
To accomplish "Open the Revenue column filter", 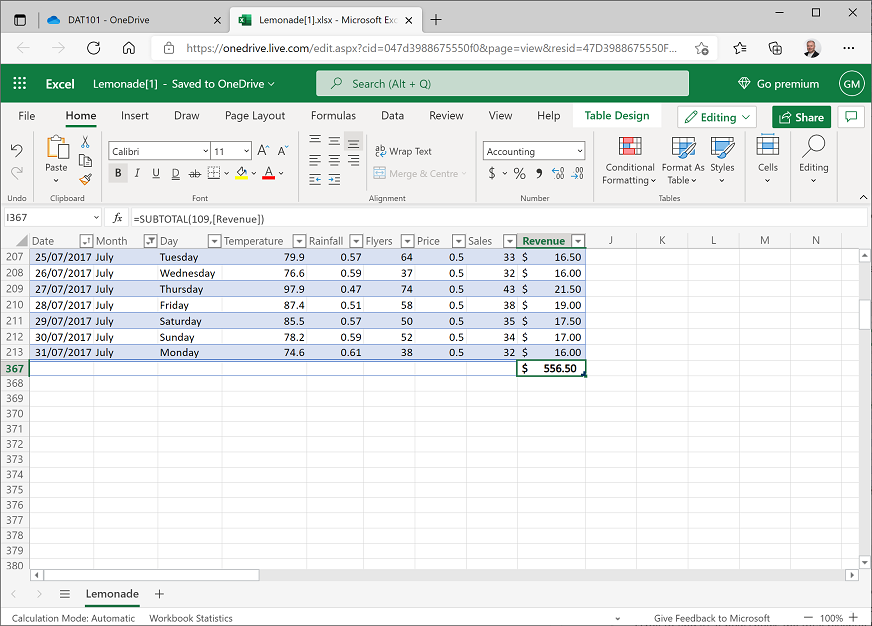I will point(578,240).
